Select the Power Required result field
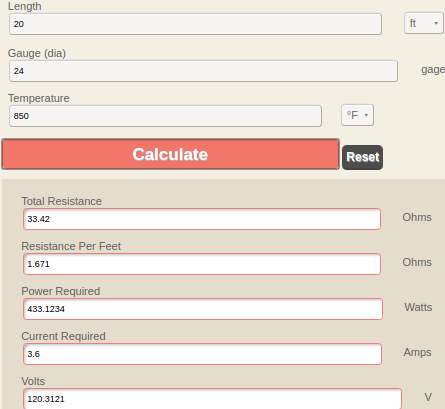445x409 pixels. [x=203, y=309]
